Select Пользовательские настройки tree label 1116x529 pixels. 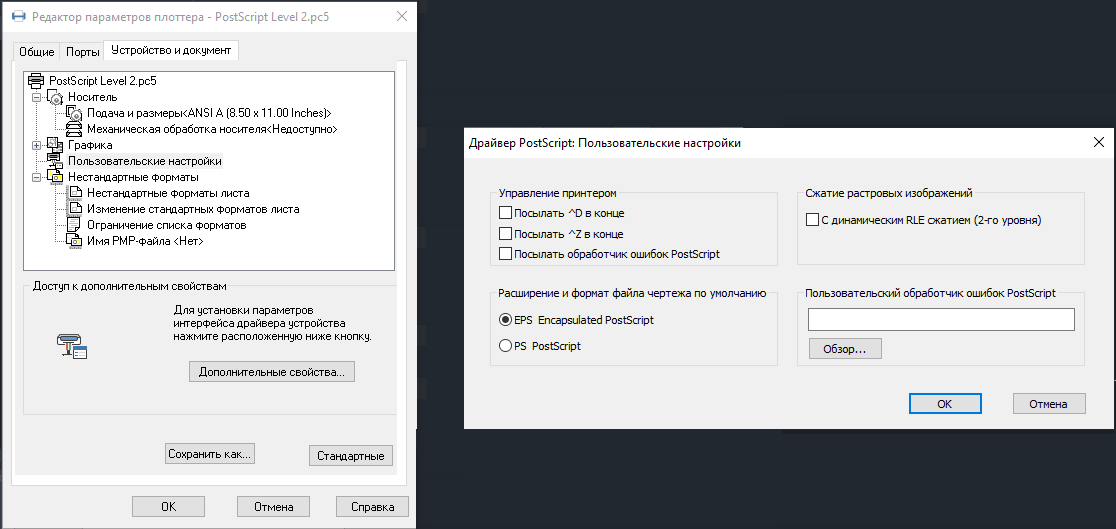[144, 161]
